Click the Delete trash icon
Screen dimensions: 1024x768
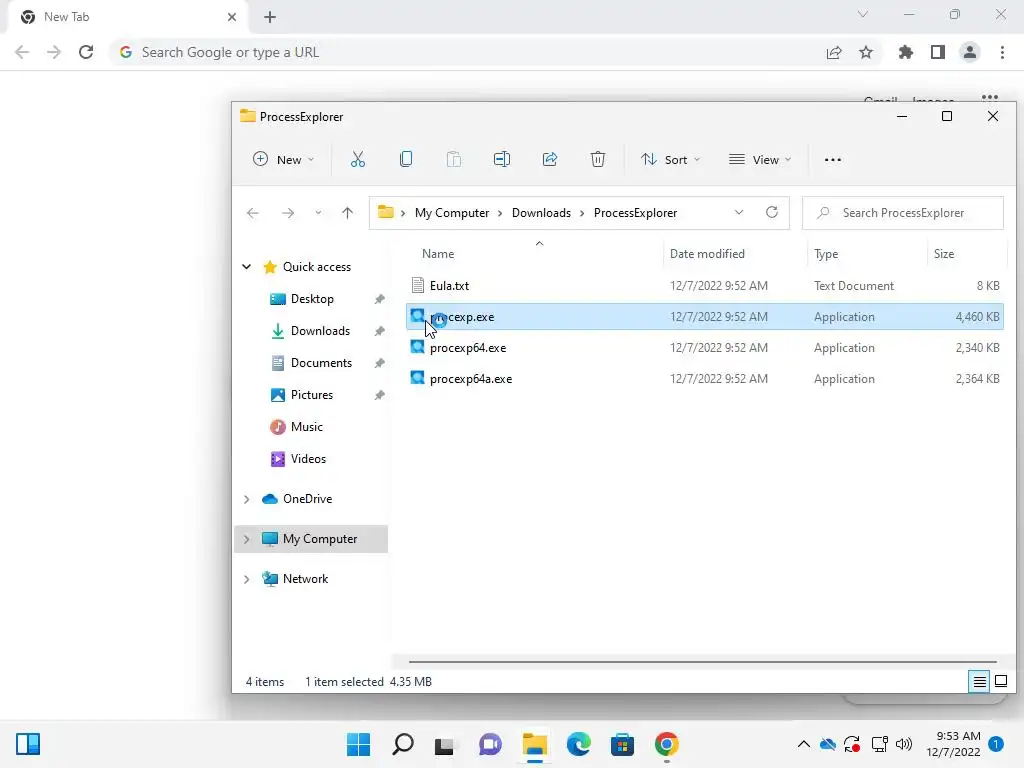click(x=598, y=159)
